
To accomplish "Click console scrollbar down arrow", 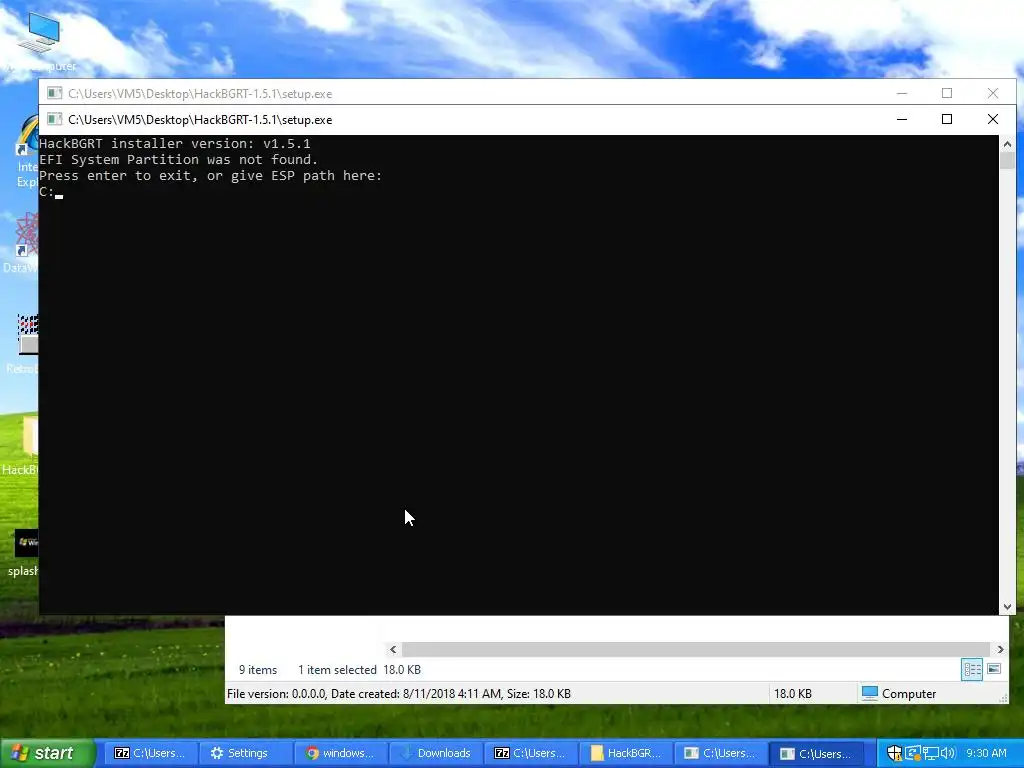I will [1007, 607].
